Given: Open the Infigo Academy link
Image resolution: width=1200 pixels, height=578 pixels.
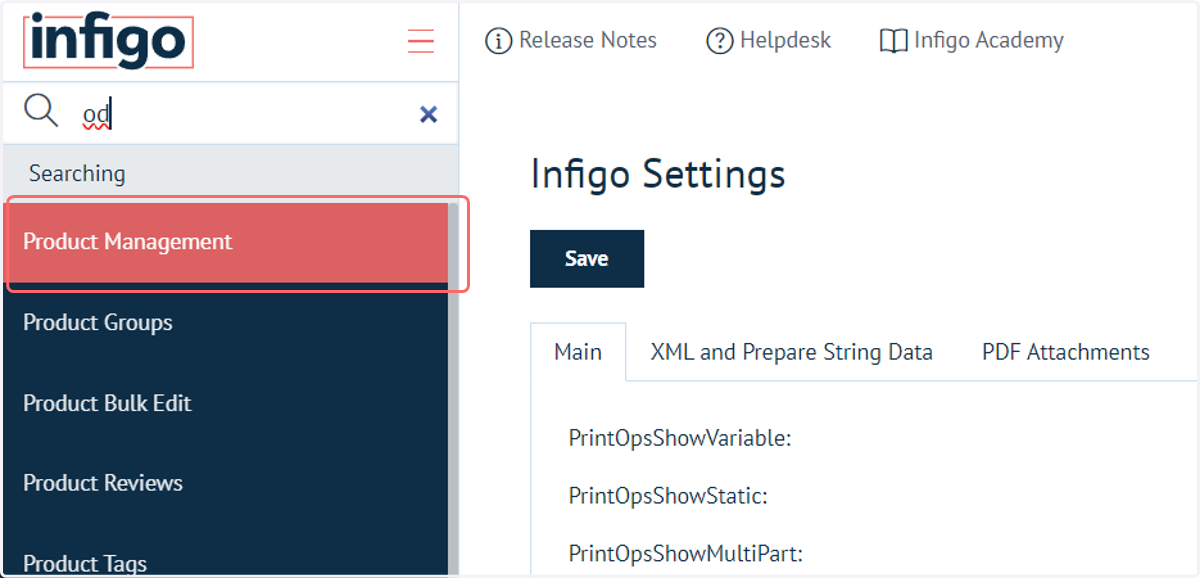Looking at the screenshot, I should tap(971, 41).
